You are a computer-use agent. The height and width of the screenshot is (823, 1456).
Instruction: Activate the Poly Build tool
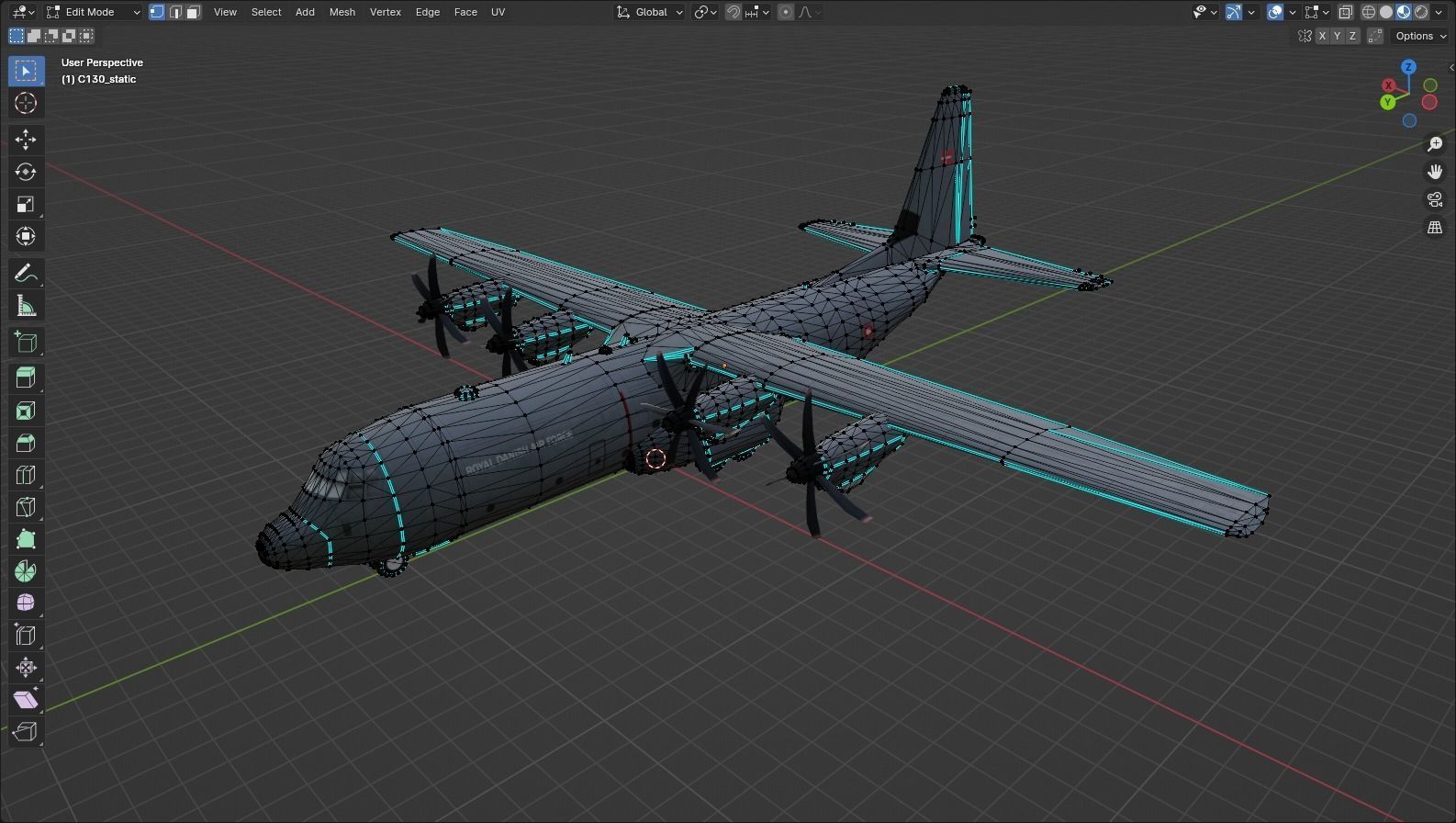26,539
